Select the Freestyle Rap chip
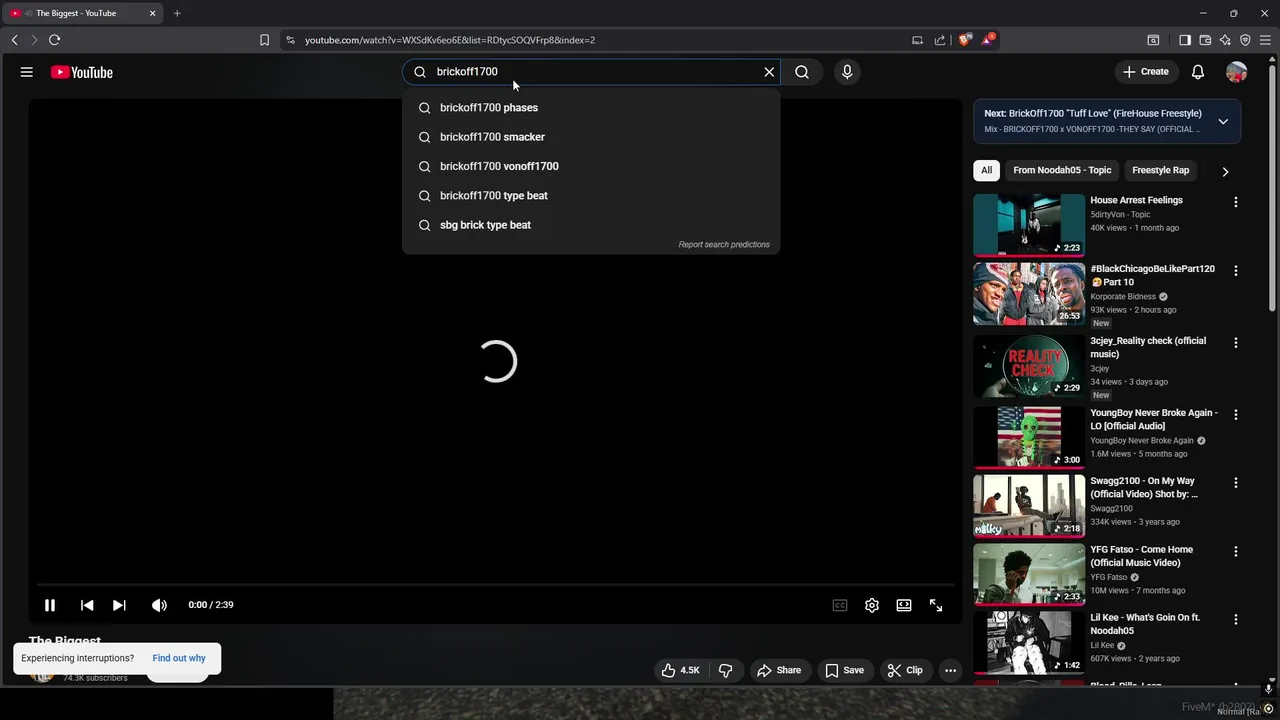 (x=1160, y=171)
